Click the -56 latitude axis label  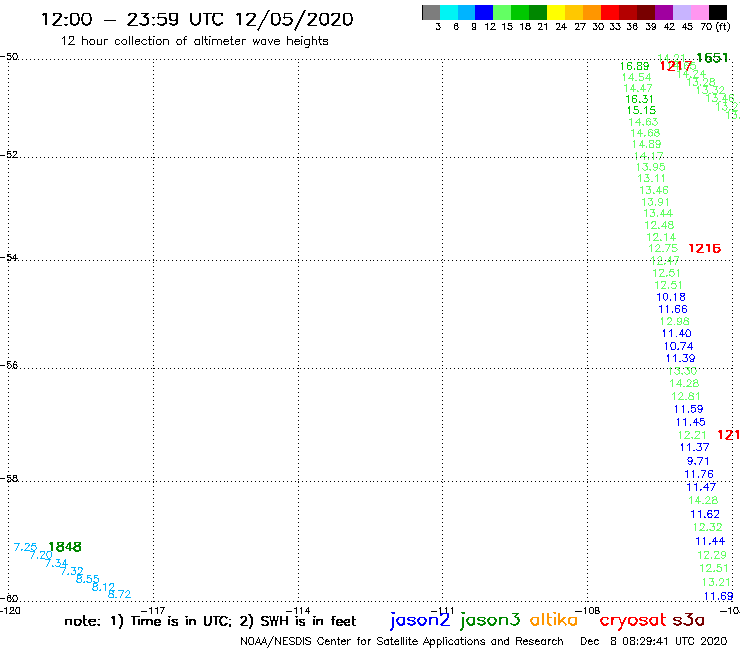point(9,365)
